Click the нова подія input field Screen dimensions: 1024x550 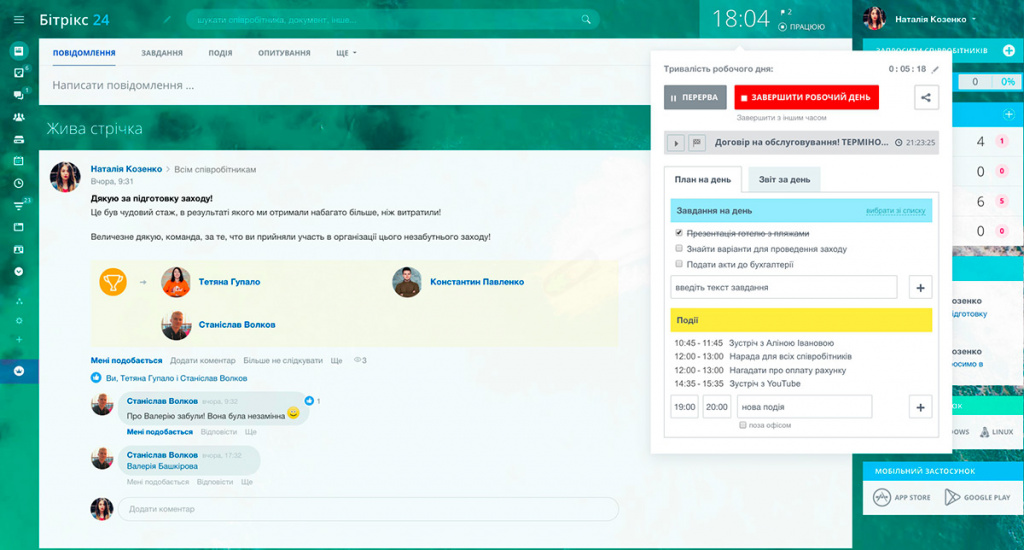click(804, 407)
